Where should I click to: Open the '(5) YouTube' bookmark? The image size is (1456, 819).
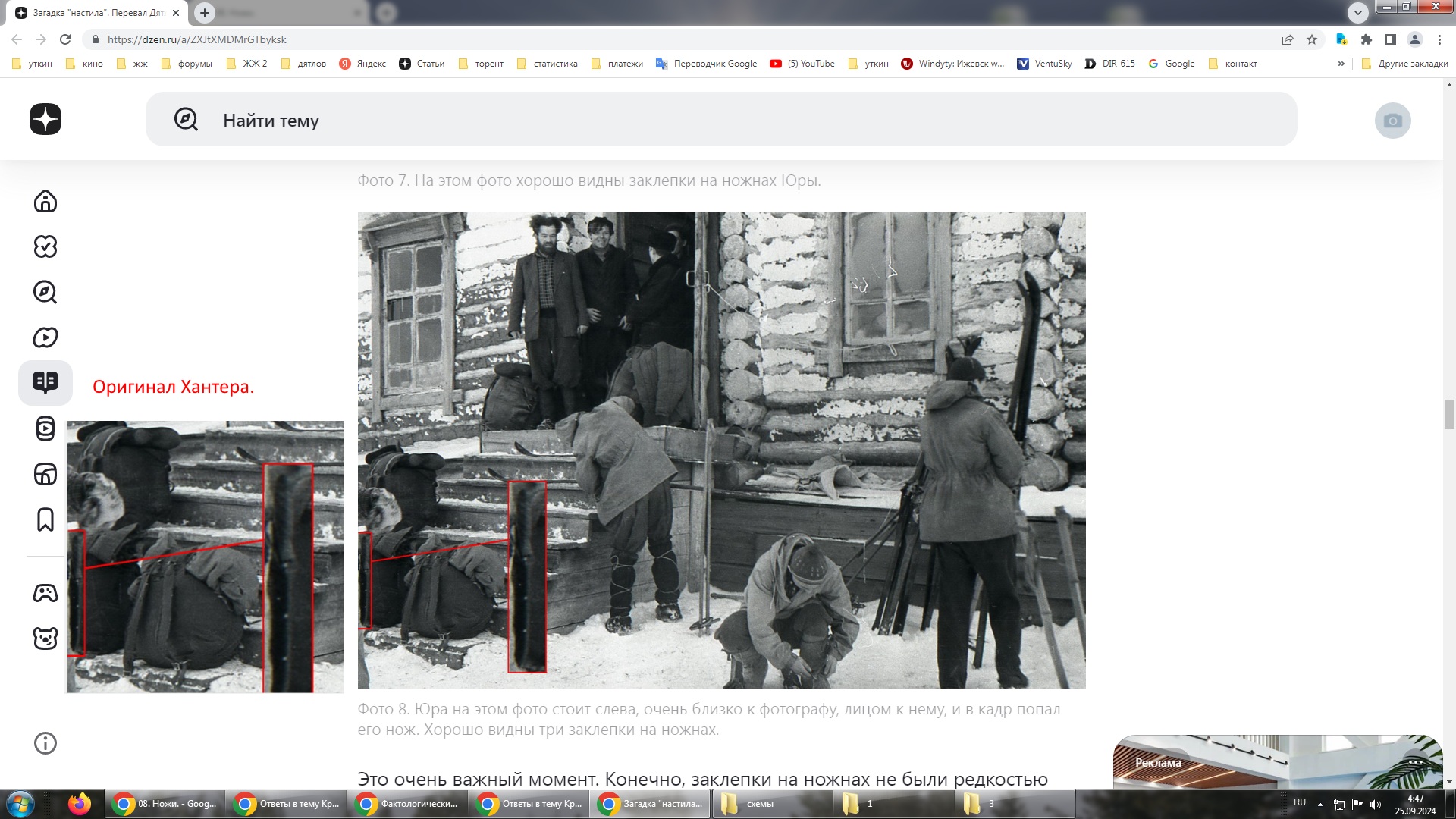[802, 64]
